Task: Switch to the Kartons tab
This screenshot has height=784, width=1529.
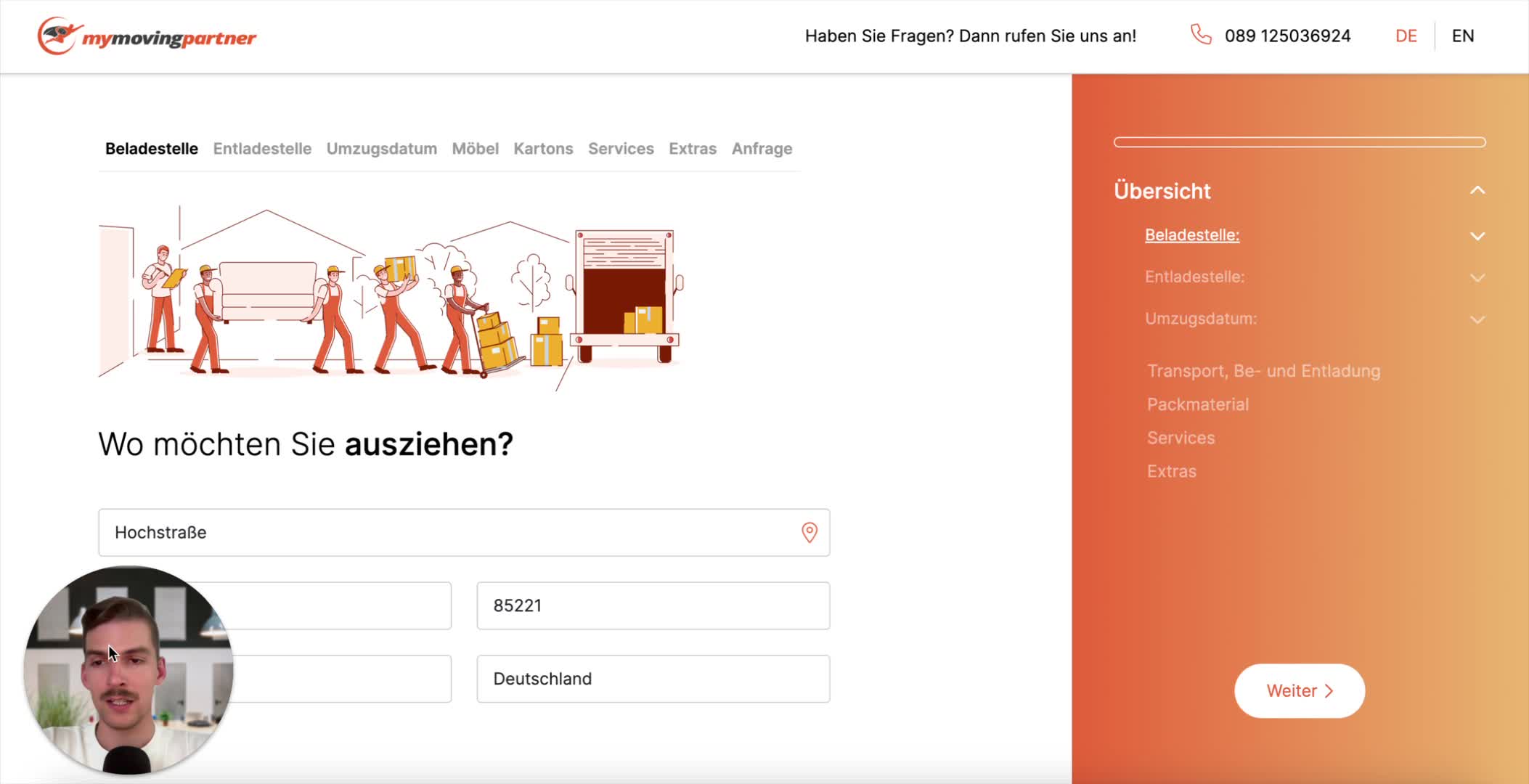Action: (x=543, y=149)
